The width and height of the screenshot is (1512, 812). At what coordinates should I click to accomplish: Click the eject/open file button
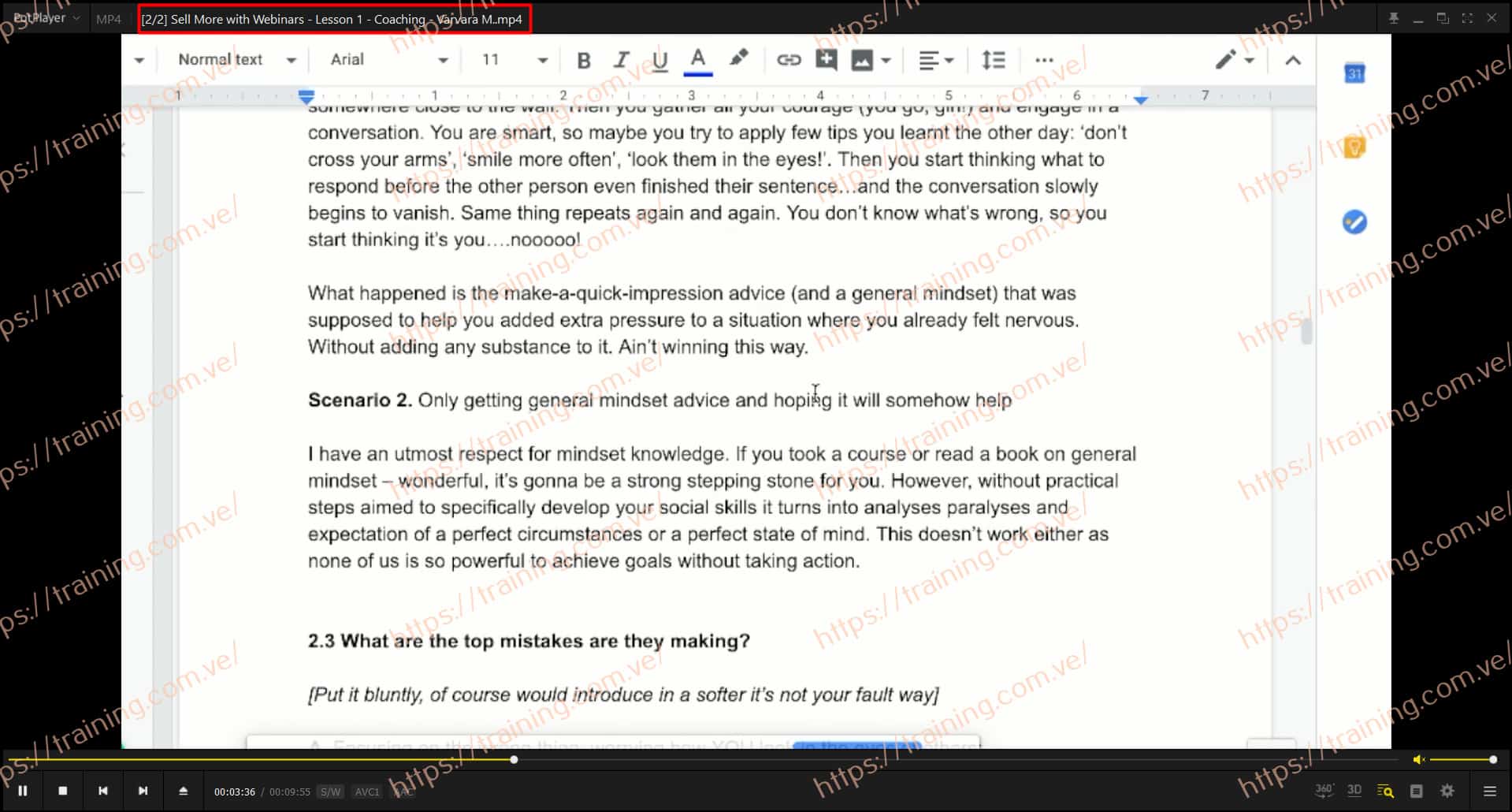pyautogui.click(x=183, y=791)
